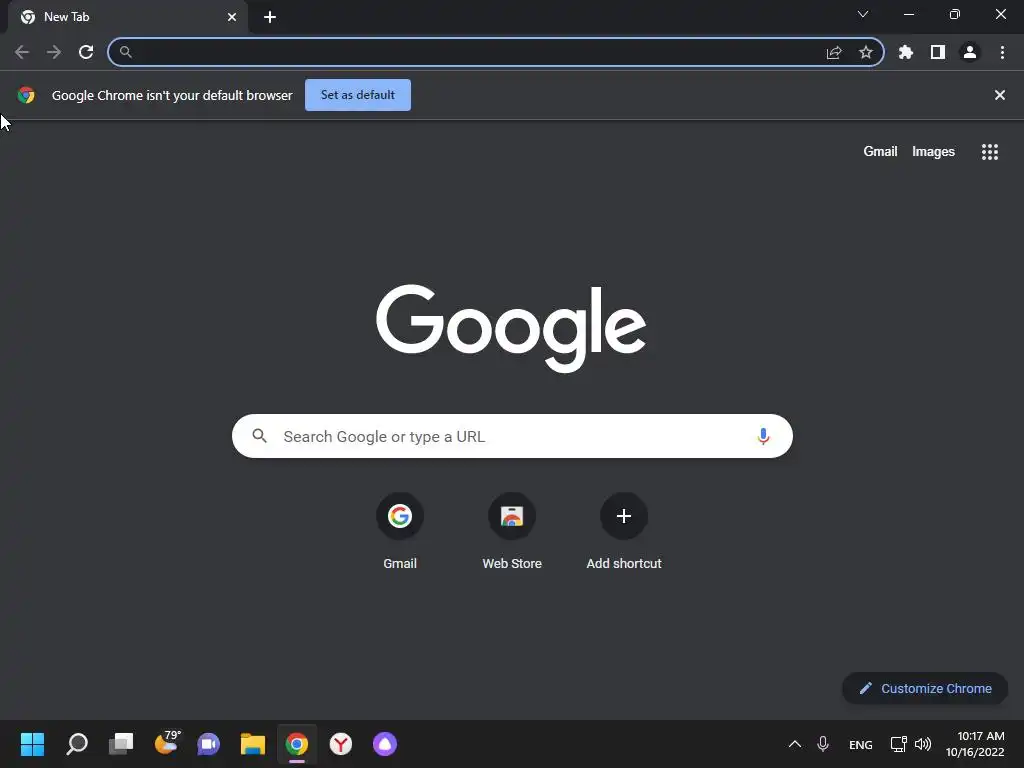Screen dimensions: 1024x768
Task: Share this page via the share icon
Action: 834,52
